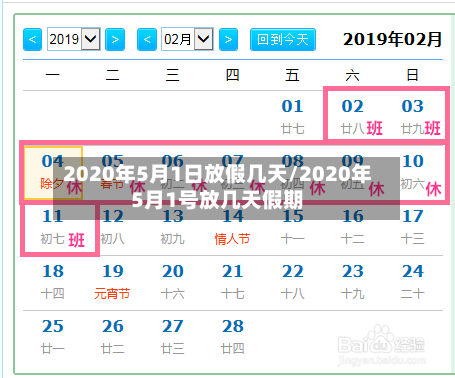This screenshot has height=378, width=455.
Task: Select date 01 廿七
Action: (293, 116)
